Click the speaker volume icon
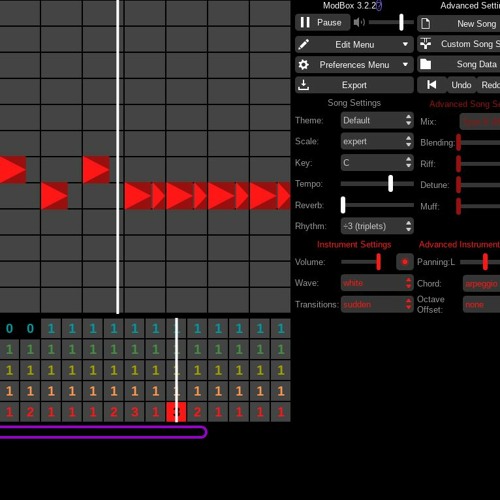Screen dimensions: 500x500 (x=359, y=22)
